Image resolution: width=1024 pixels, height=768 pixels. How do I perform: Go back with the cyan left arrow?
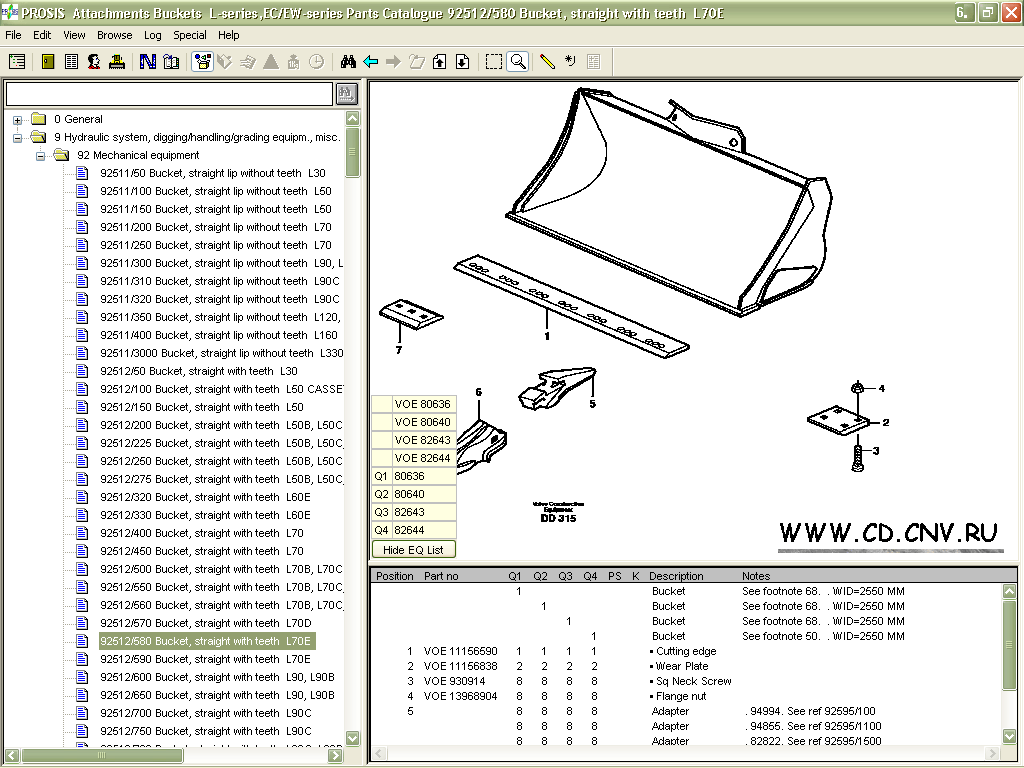pyautogui.click(x=371, y=62)
